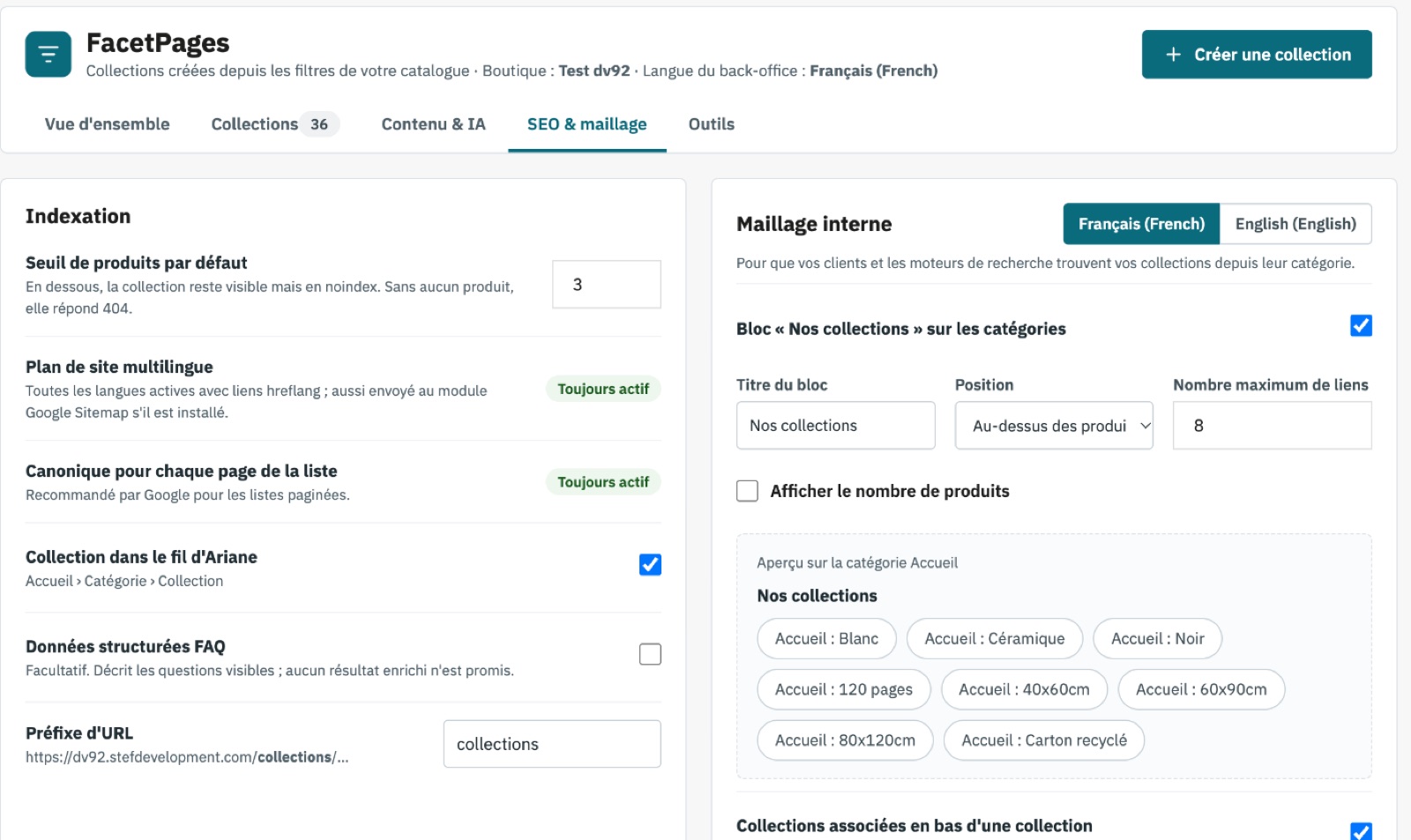Click the 36 count badge beside Collections

[319, 124]
